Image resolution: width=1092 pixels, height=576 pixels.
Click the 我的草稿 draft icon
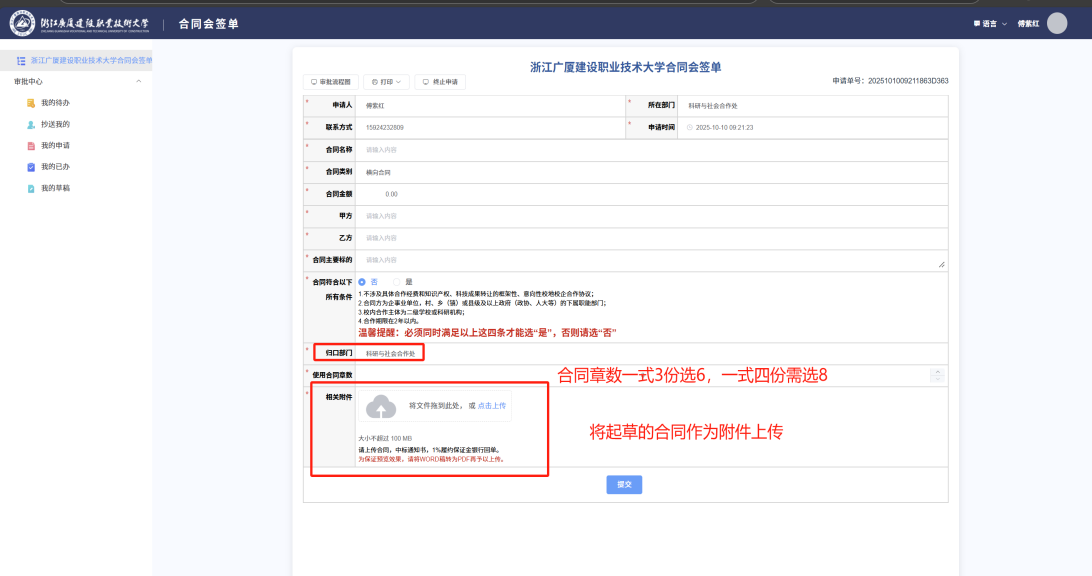point(31,188)
